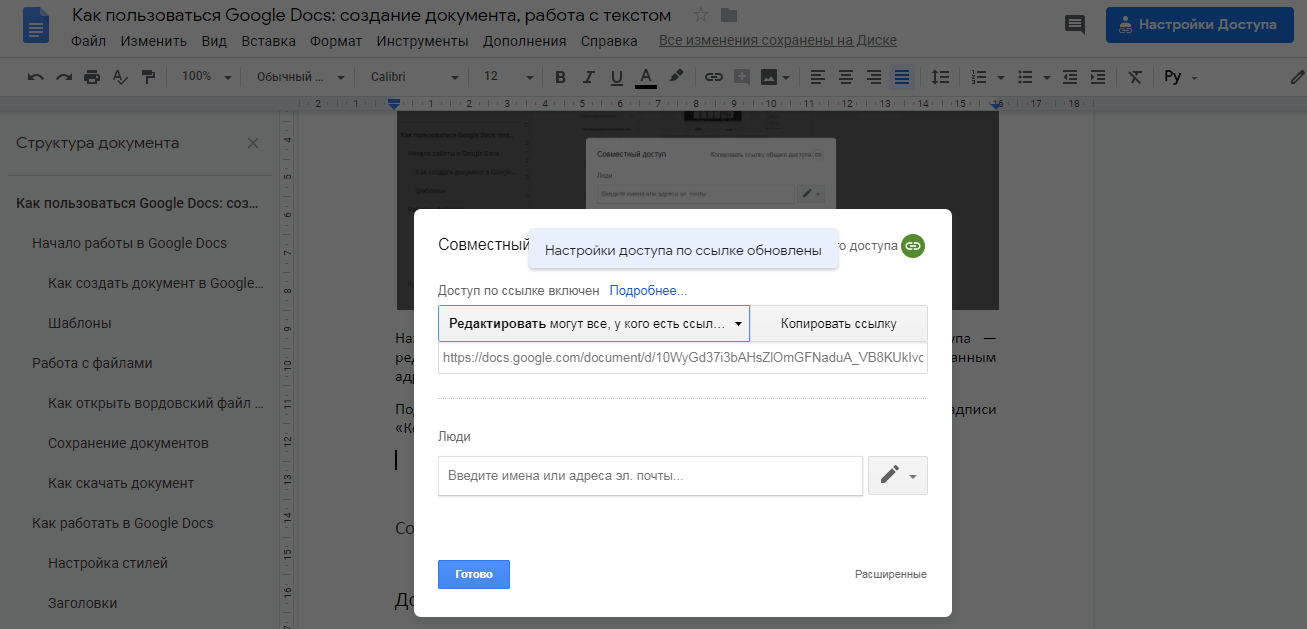Image resolution: width=1307 pixels, height=629 pixels.
Task: Open the Формат menu
Action: [x=336, y=41]
